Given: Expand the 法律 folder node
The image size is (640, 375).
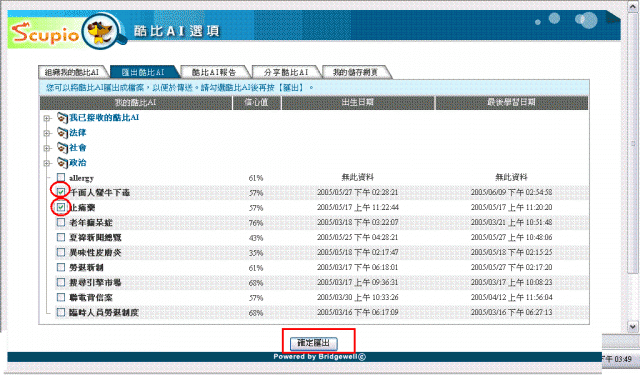Looking at the screenshot, I should [x=47, y=133].
